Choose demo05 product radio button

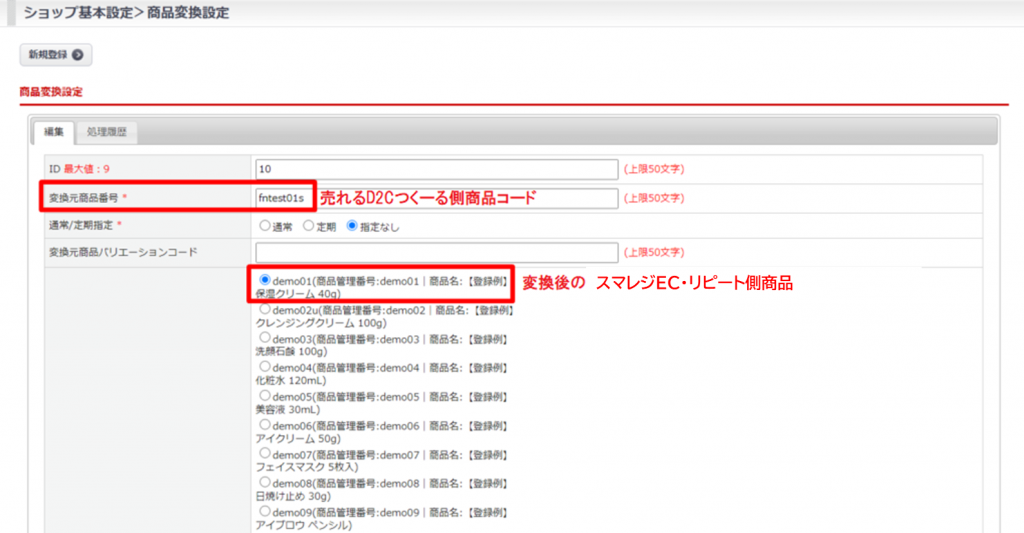click(x=264, y=396)
